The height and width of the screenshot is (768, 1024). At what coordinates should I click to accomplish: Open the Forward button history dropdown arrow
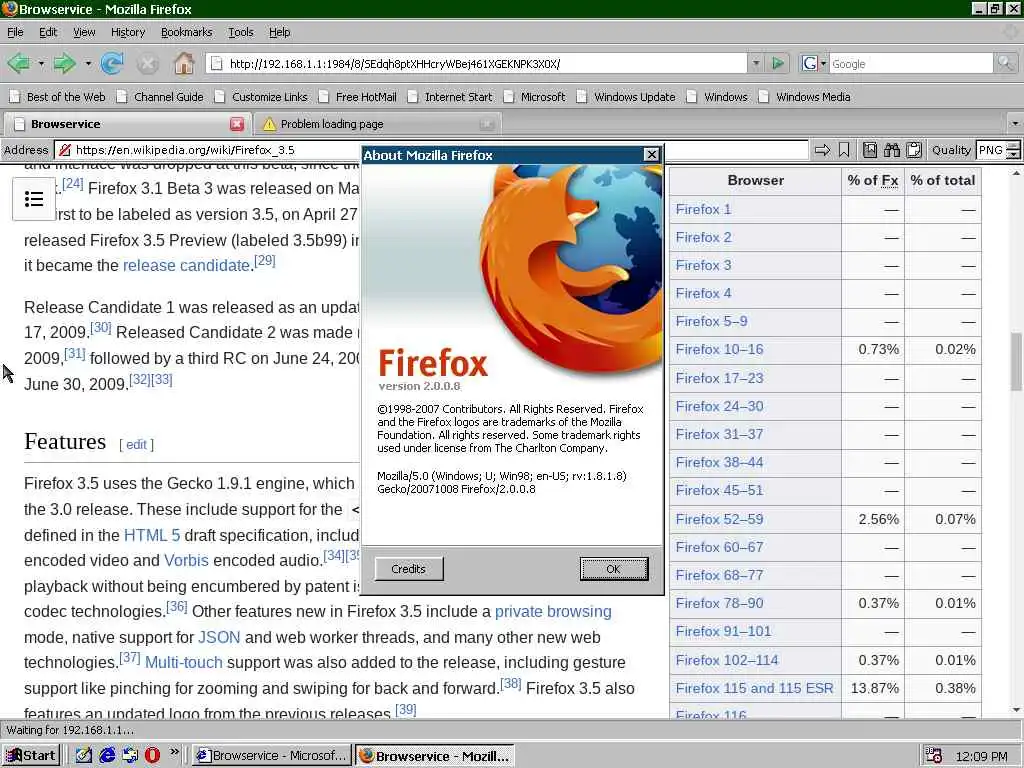(x=88, y=63)
